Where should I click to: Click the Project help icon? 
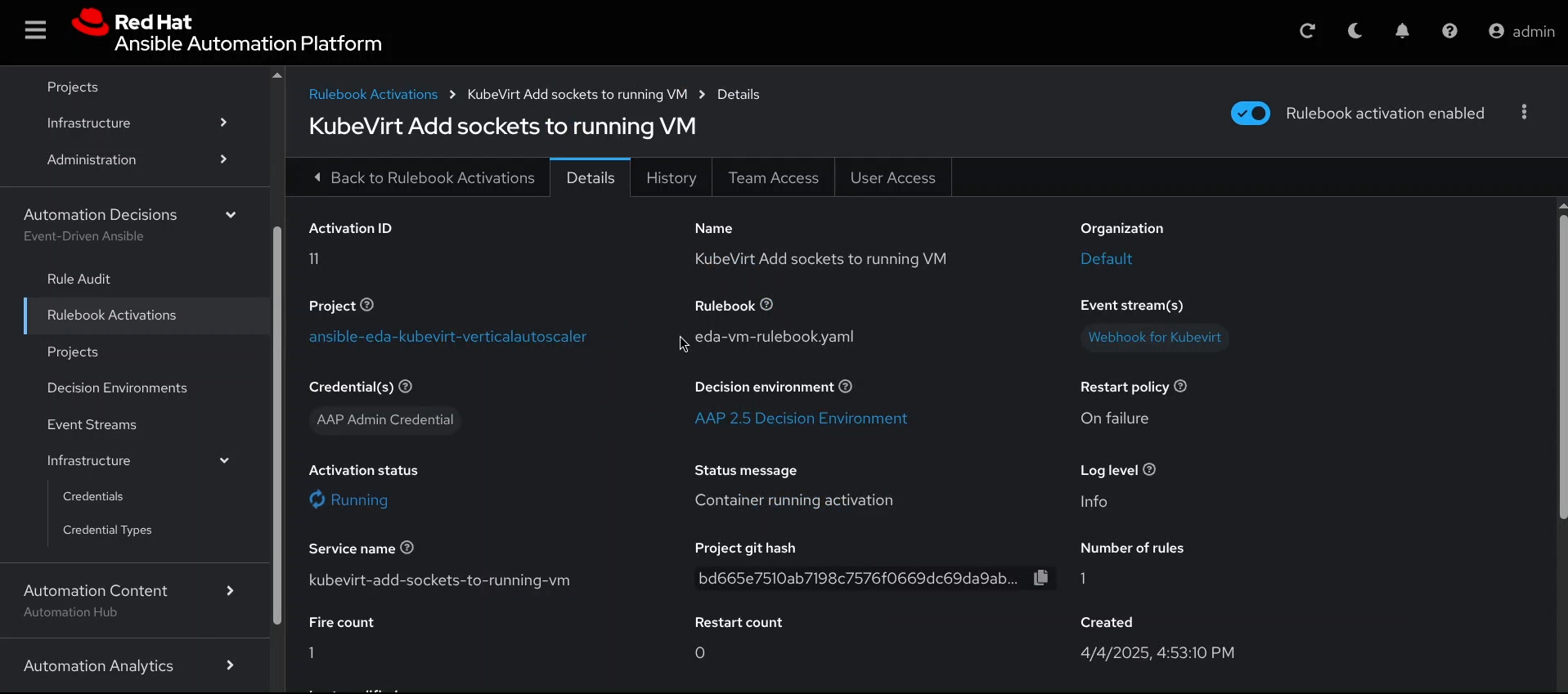(367, 305)
